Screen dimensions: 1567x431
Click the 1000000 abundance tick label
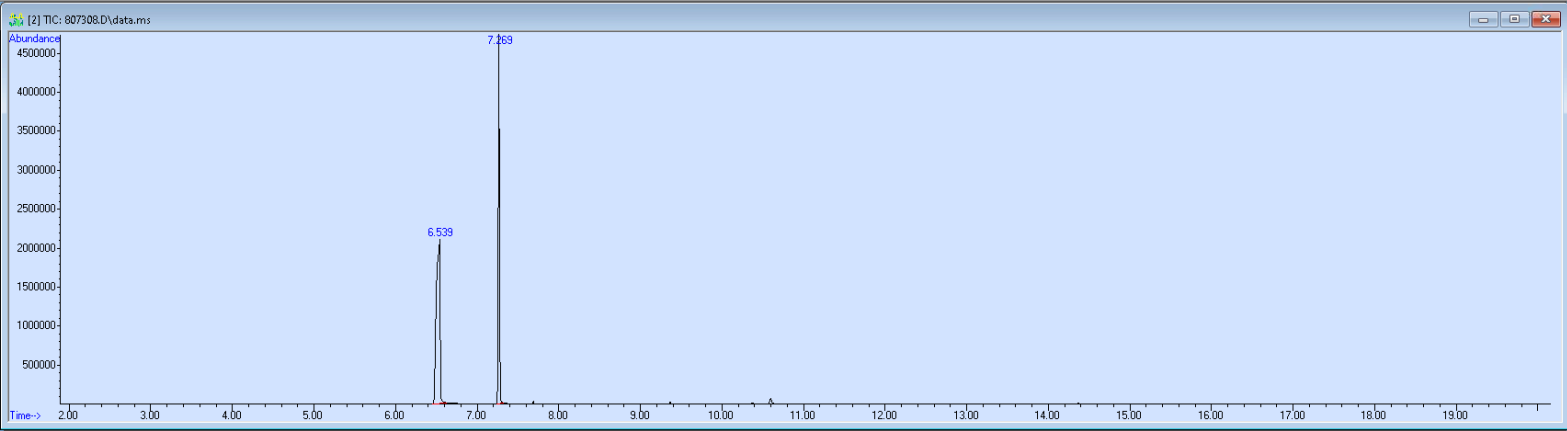(x=35, y=326)
